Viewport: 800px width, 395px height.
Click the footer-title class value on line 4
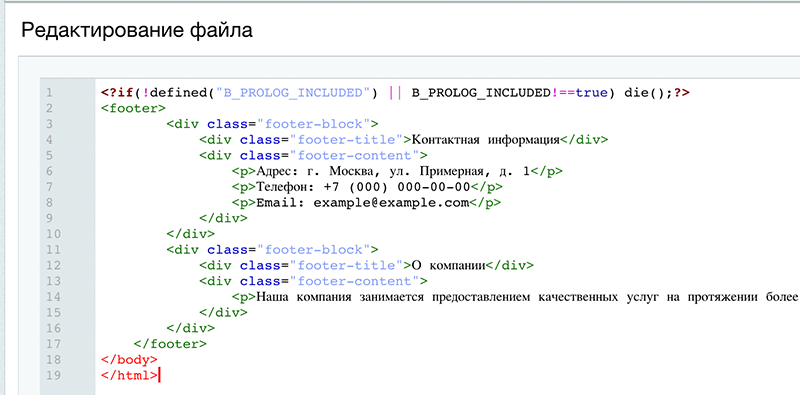(x=347, y=140)
